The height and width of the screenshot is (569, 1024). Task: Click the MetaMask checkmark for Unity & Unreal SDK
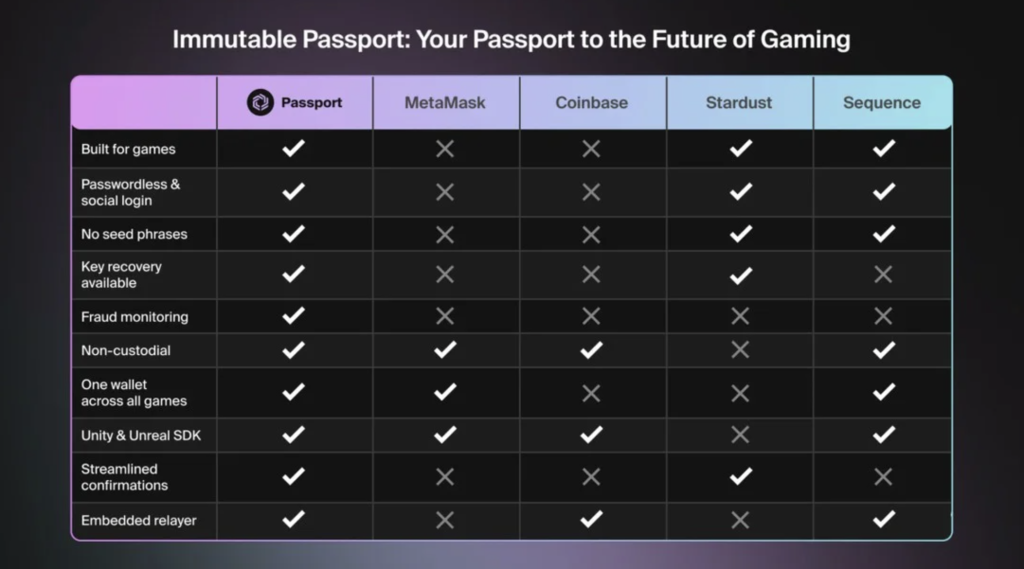445,434
